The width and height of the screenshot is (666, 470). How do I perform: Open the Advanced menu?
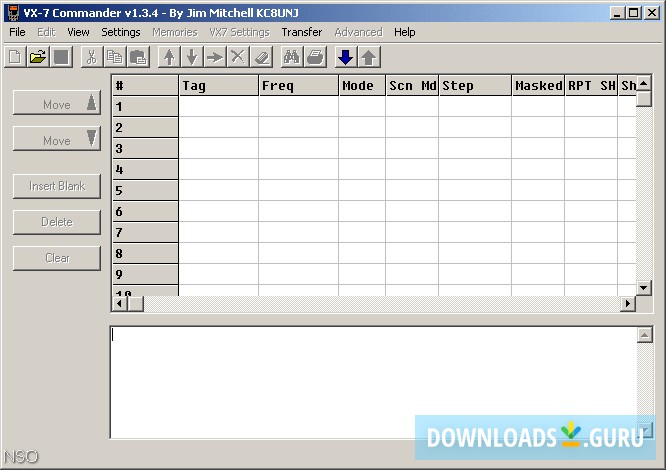pyautogui.click(x=358, y=32)
